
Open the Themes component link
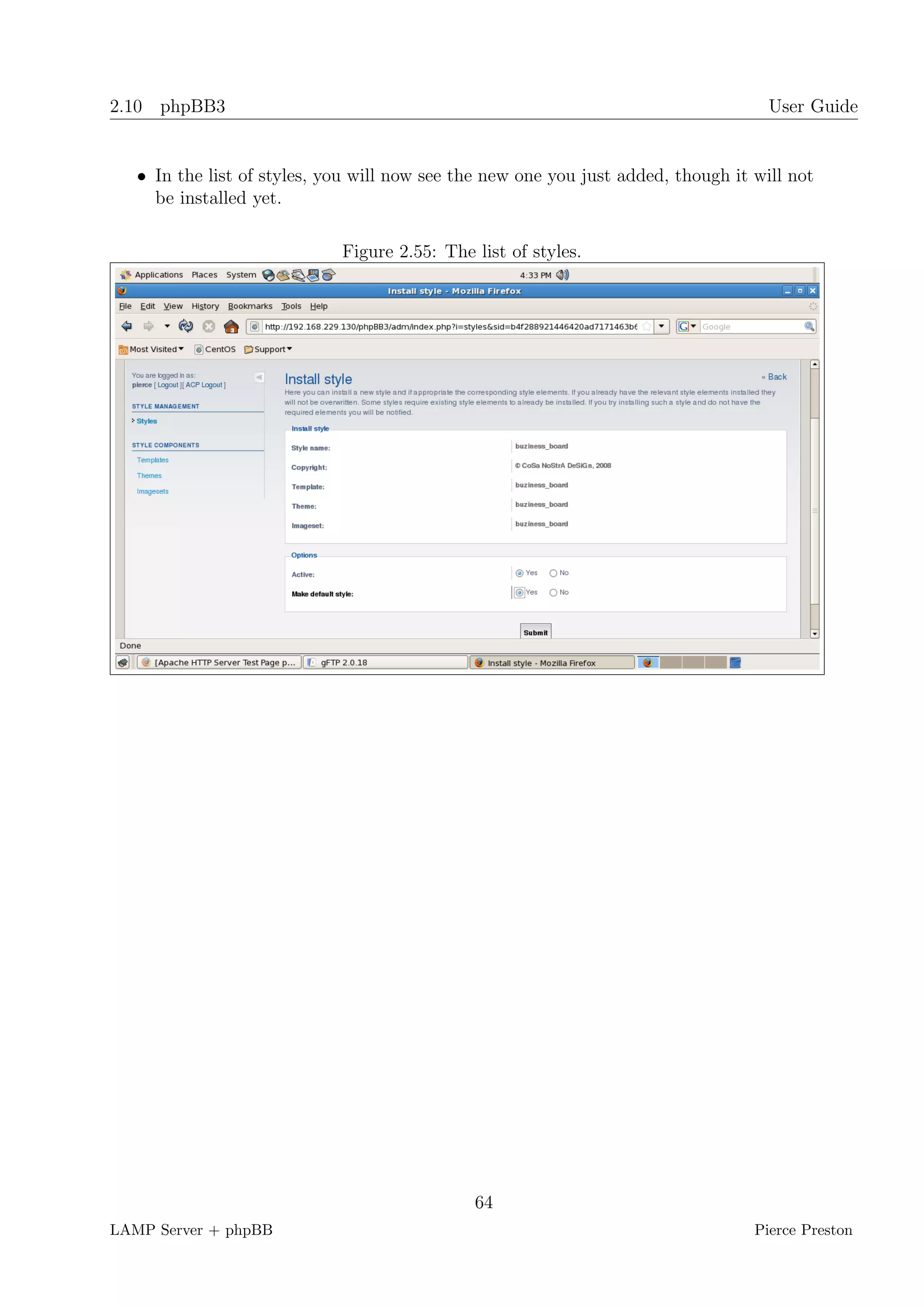(x=149, y=476)
